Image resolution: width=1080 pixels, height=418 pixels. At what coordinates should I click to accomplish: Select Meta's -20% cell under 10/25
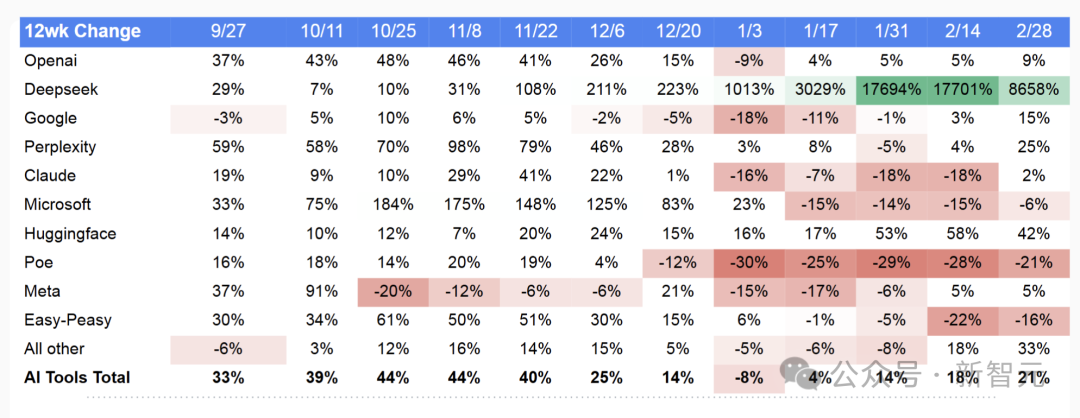pos(393,291)
